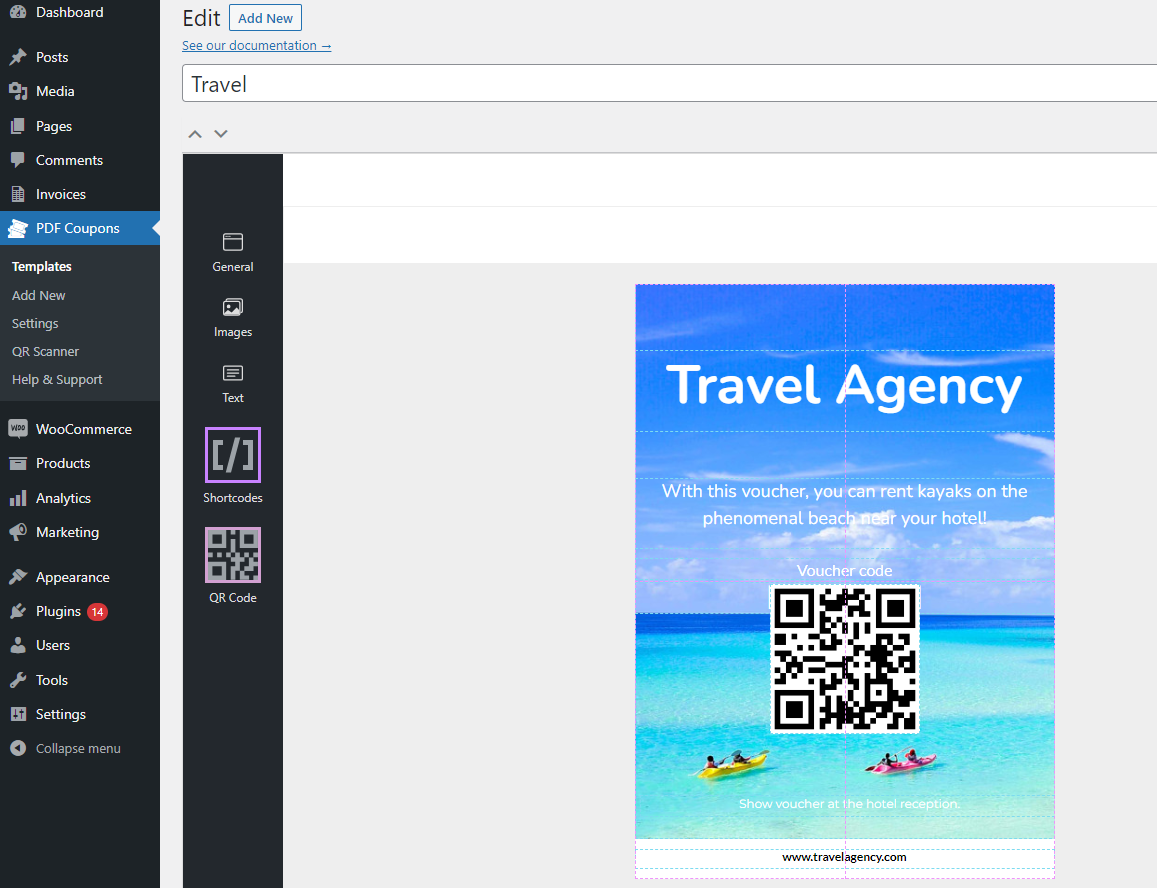Open the Images panel icon

[232, 307]
